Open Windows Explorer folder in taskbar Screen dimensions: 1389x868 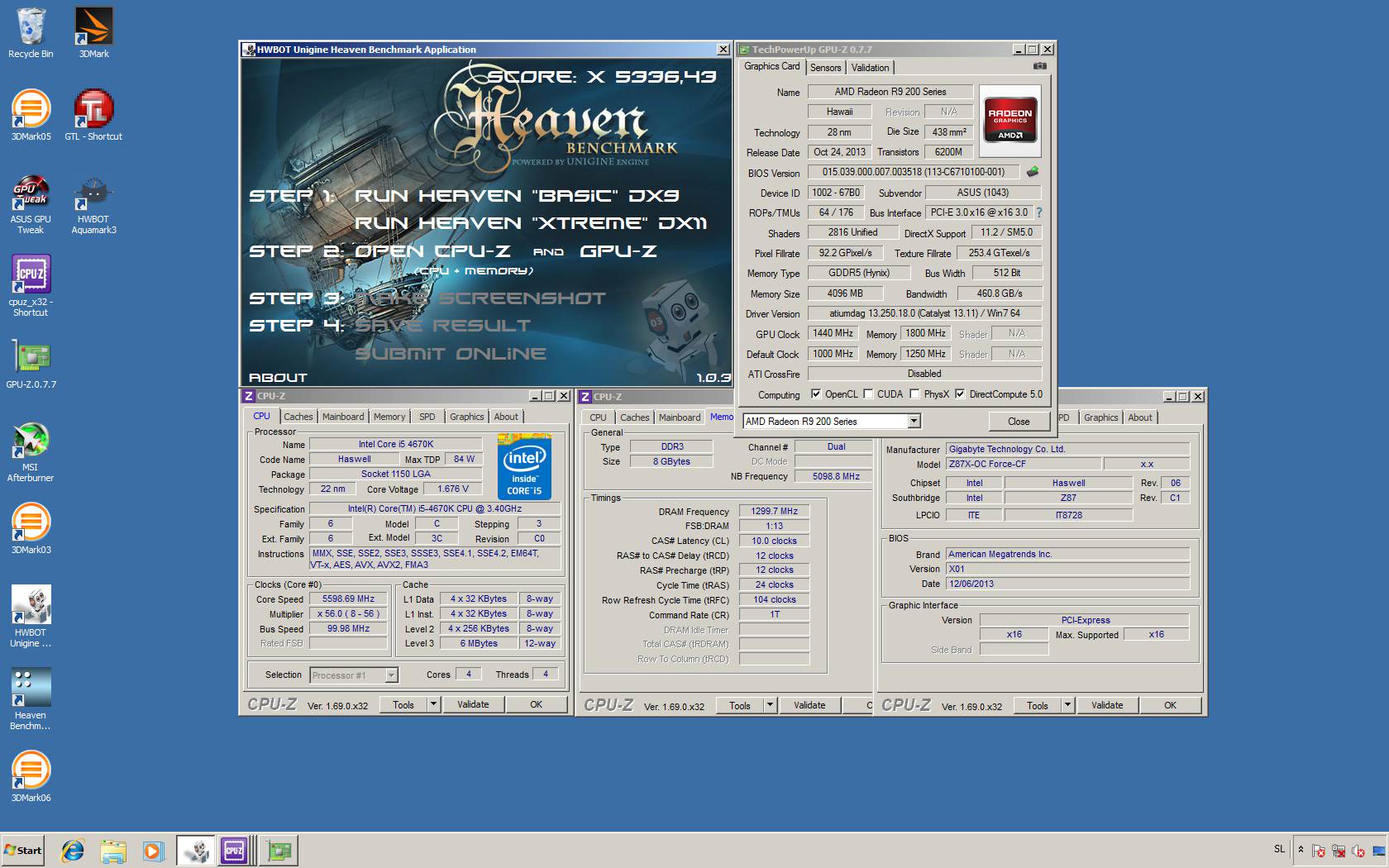tap(113, 850)
